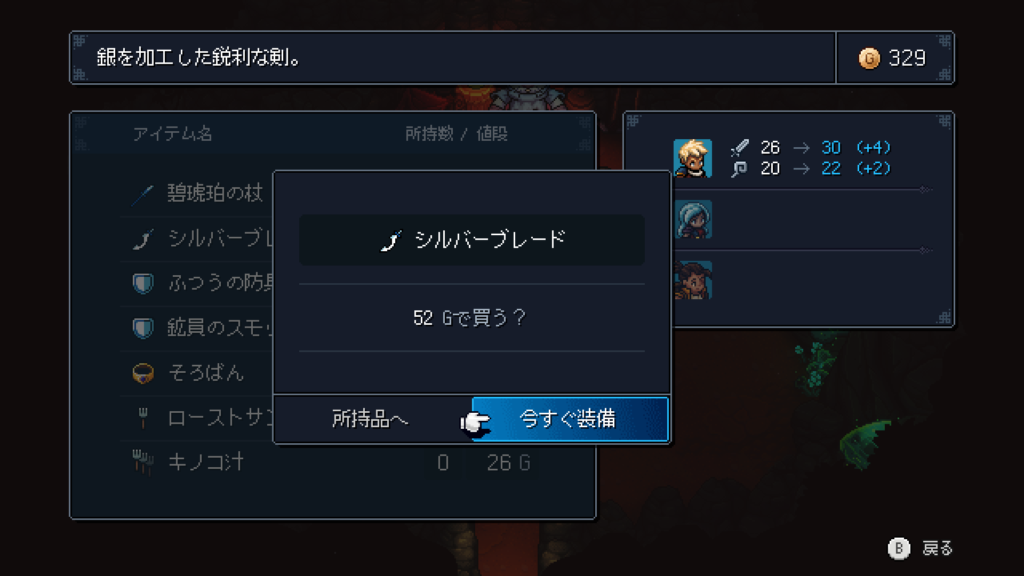
Task: Click the sword attack stat icon
Action: click(740, 148)
